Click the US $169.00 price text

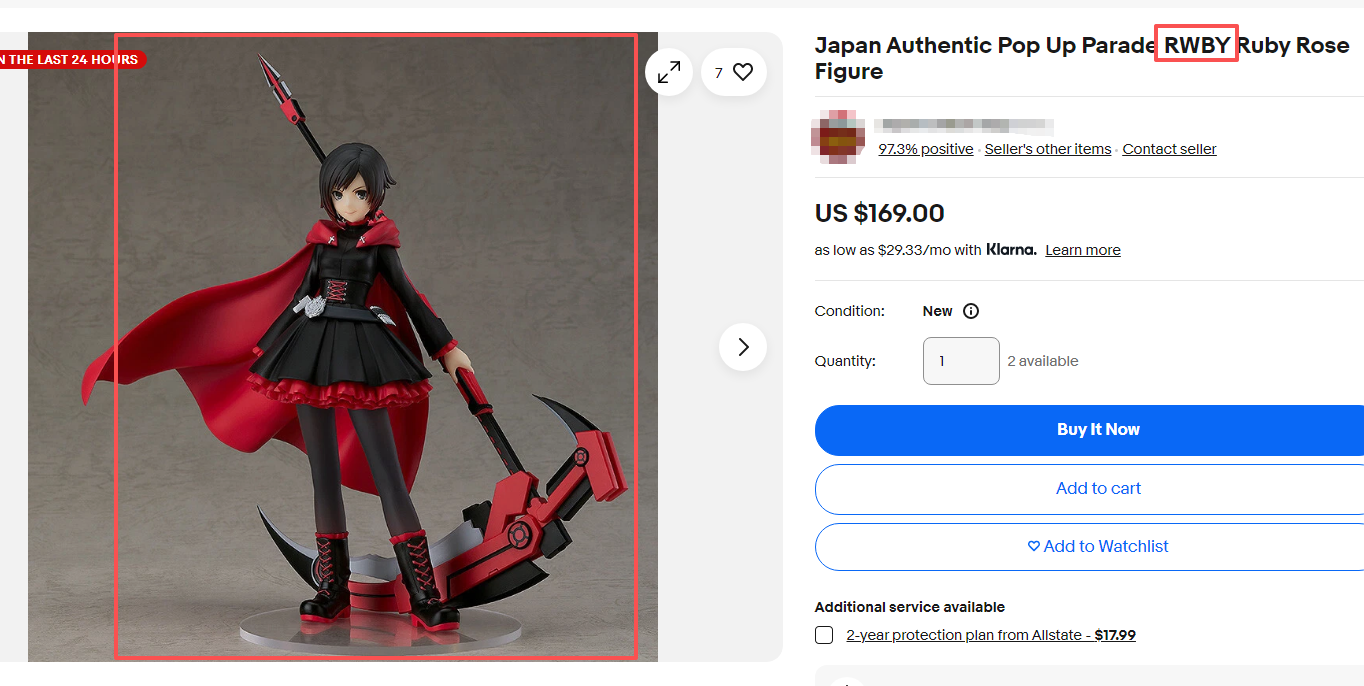point(880,213)
